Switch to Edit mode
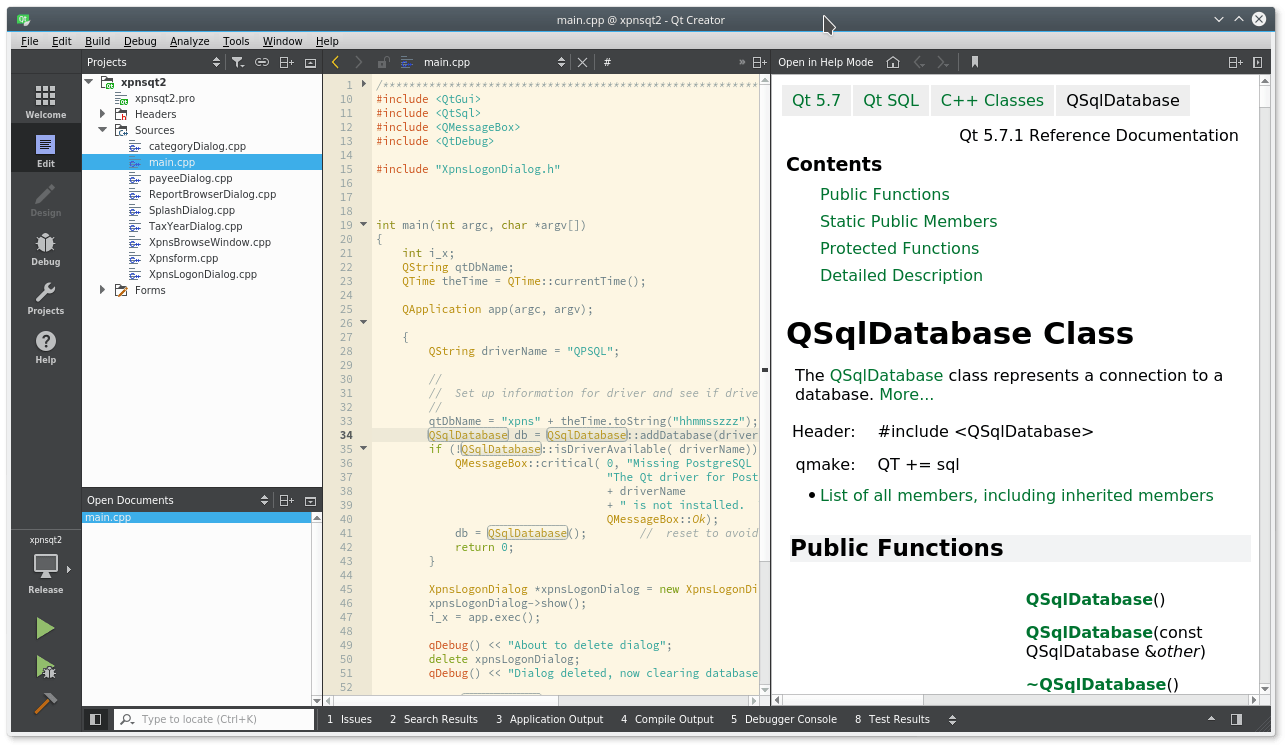This screenshot has height=749, width=1288. pyautogui.click(x=46, y=151)
